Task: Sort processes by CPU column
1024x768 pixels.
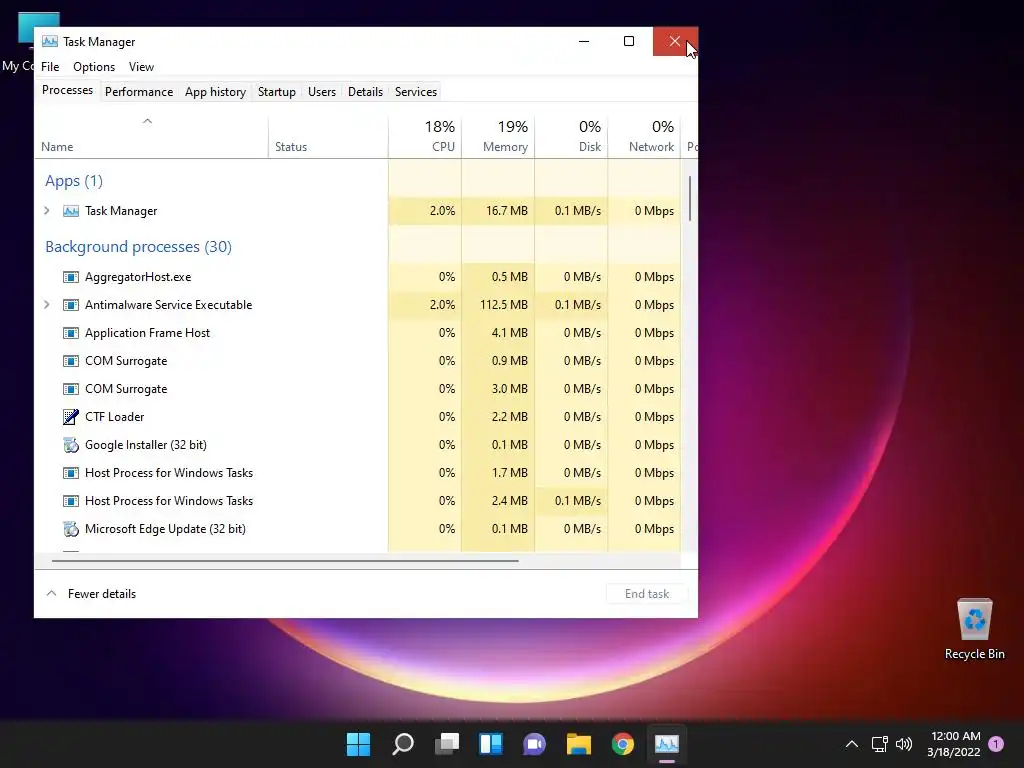Action: pyautogui.click(x=425, y=137)
